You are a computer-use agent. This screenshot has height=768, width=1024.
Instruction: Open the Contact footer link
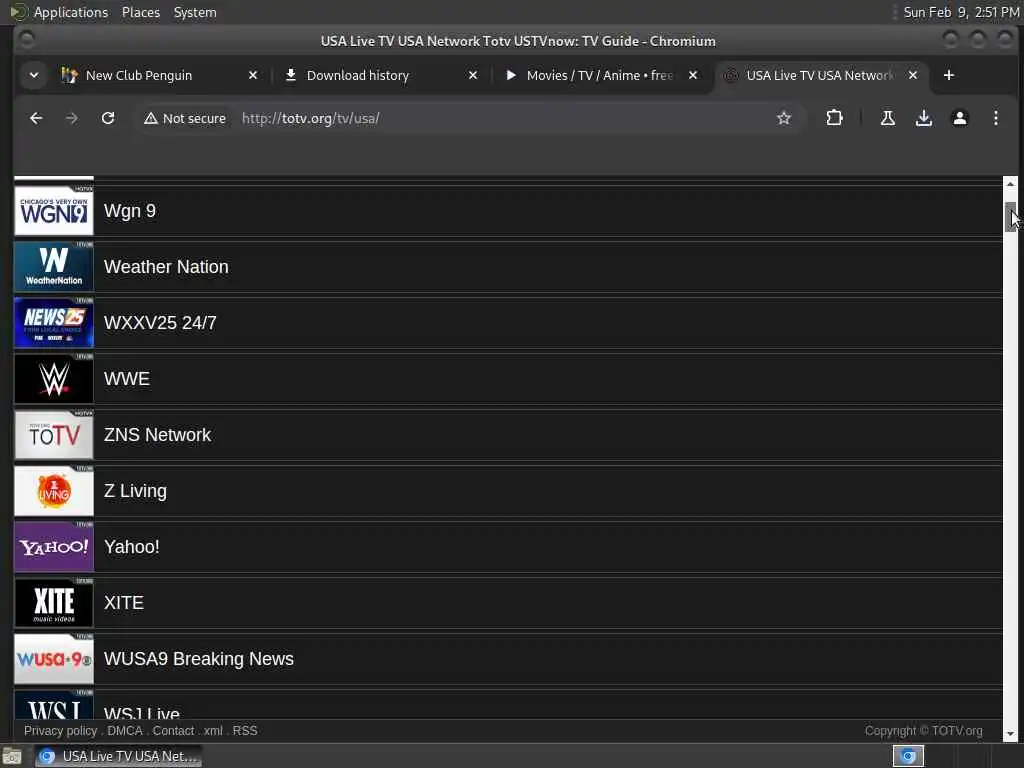173,731
